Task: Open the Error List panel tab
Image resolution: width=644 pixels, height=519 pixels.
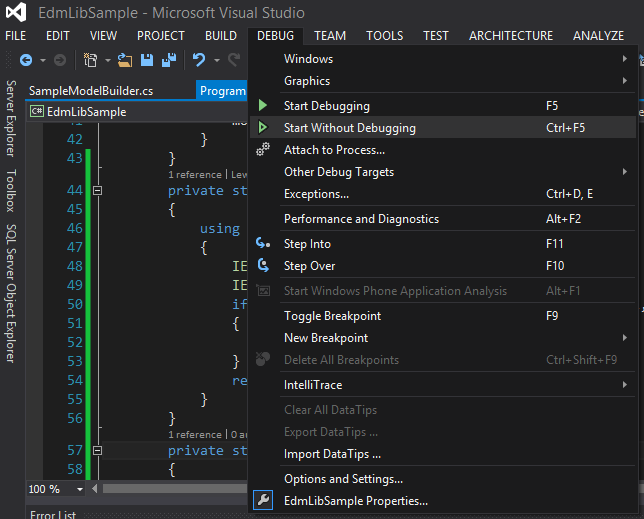Action: click(x=53, y=514)
